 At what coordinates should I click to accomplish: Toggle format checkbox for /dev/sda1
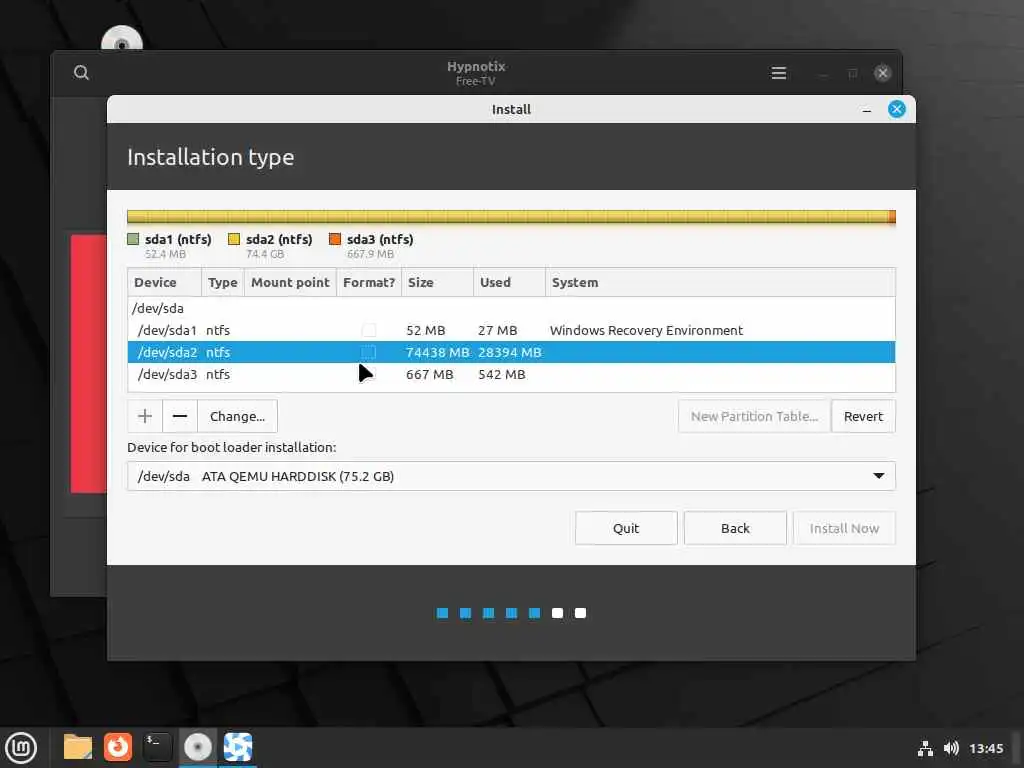(369, 330)
